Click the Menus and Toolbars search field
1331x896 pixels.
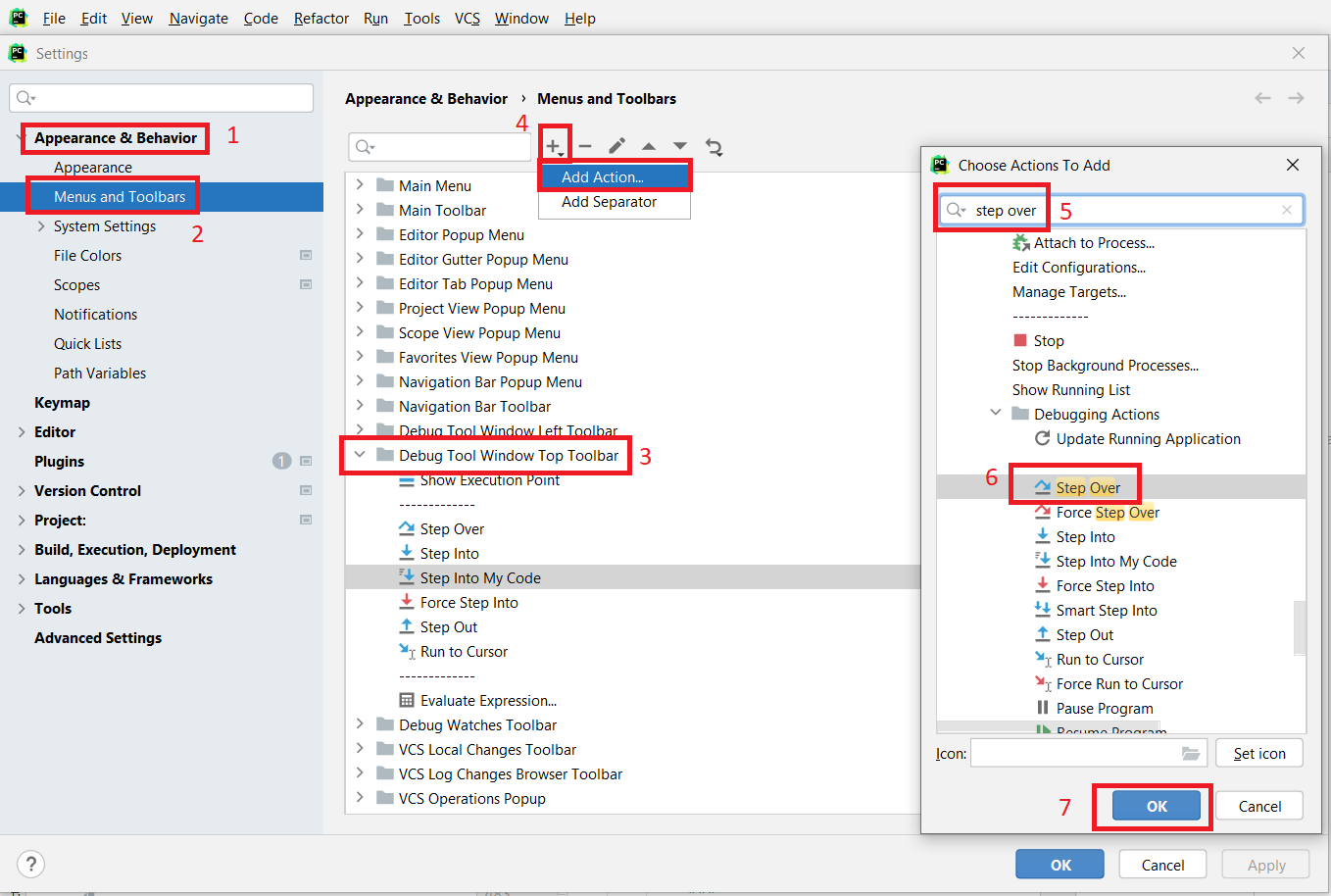tap(440, 147)
